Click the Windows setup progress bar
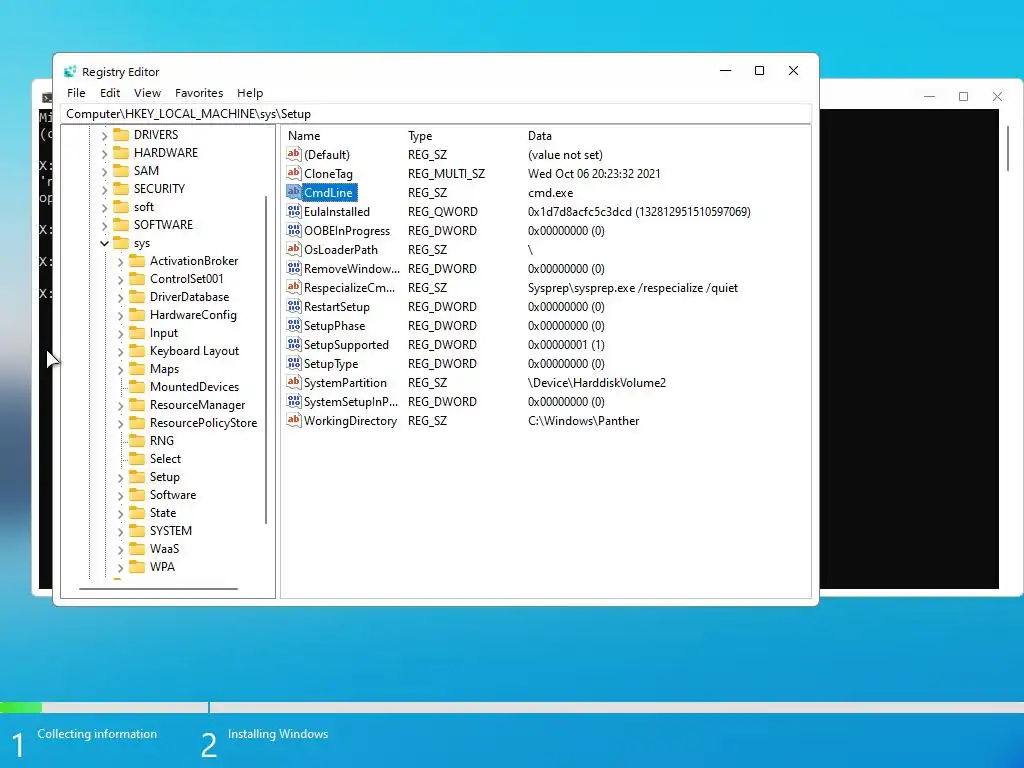The height and width of the screenshot is (768, 1024). pyautogui.click(x=512, y=707)
